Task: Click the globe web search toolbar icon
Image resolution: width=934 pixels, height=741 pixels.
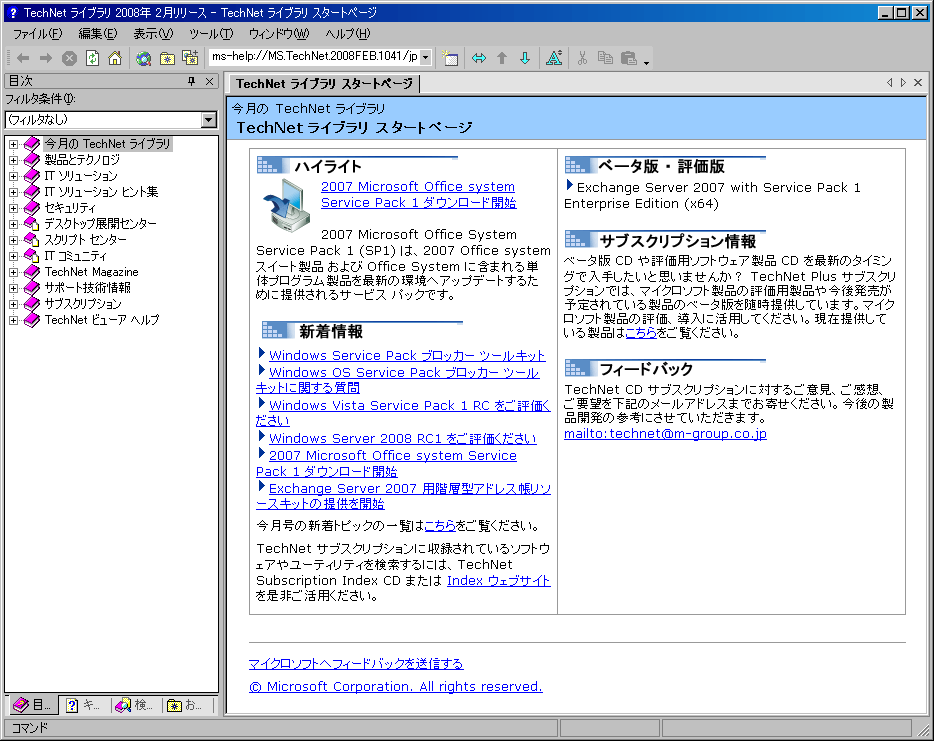Action: [144, 58]
